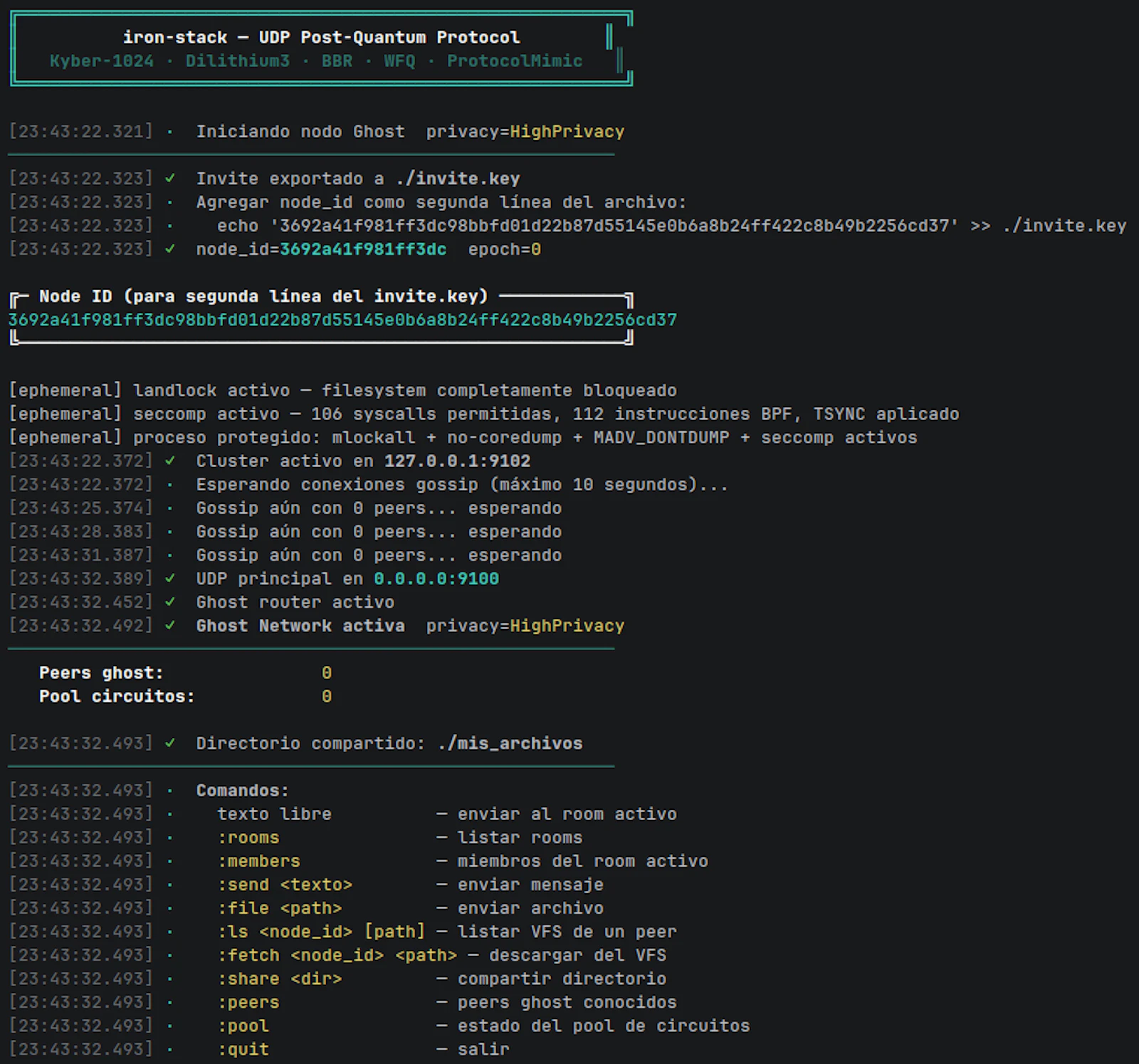Click the checkmark beside 'Ghost Network activa'
This screenshot has width=1139, height=1064.
(x=170, y=625)
